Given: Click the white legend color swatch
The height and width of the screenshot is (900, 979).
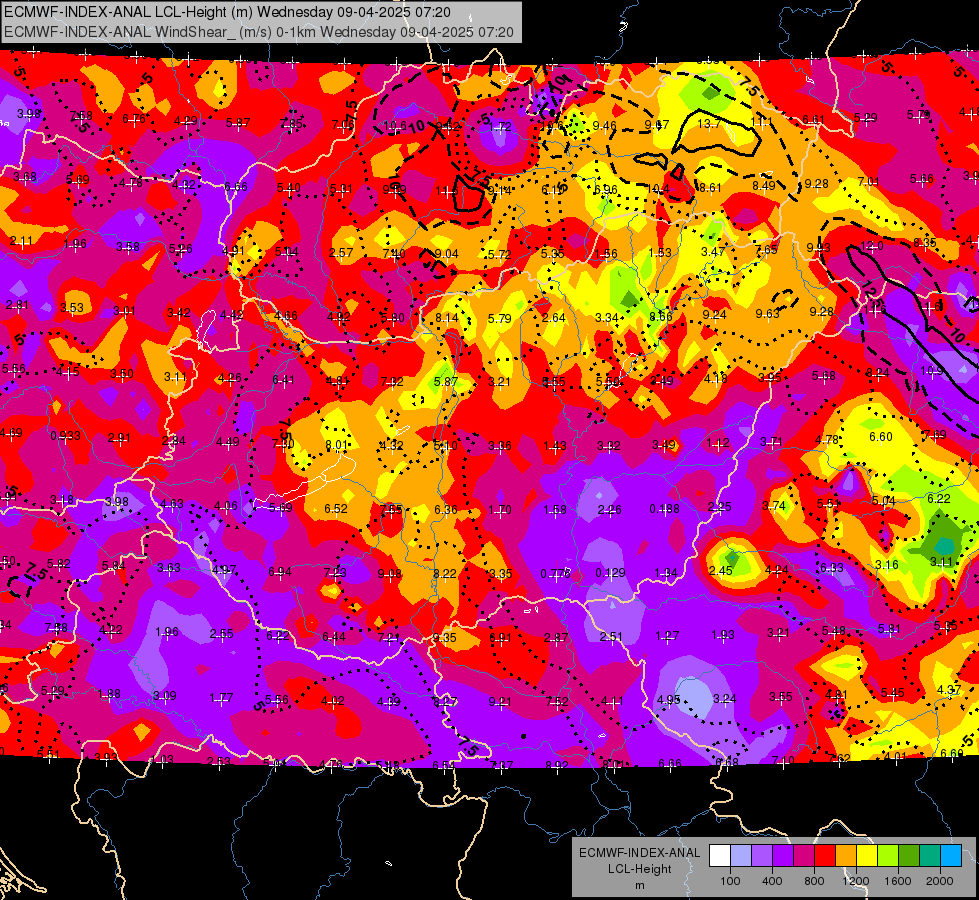Looking at the screenshot, I should point(720,856).
